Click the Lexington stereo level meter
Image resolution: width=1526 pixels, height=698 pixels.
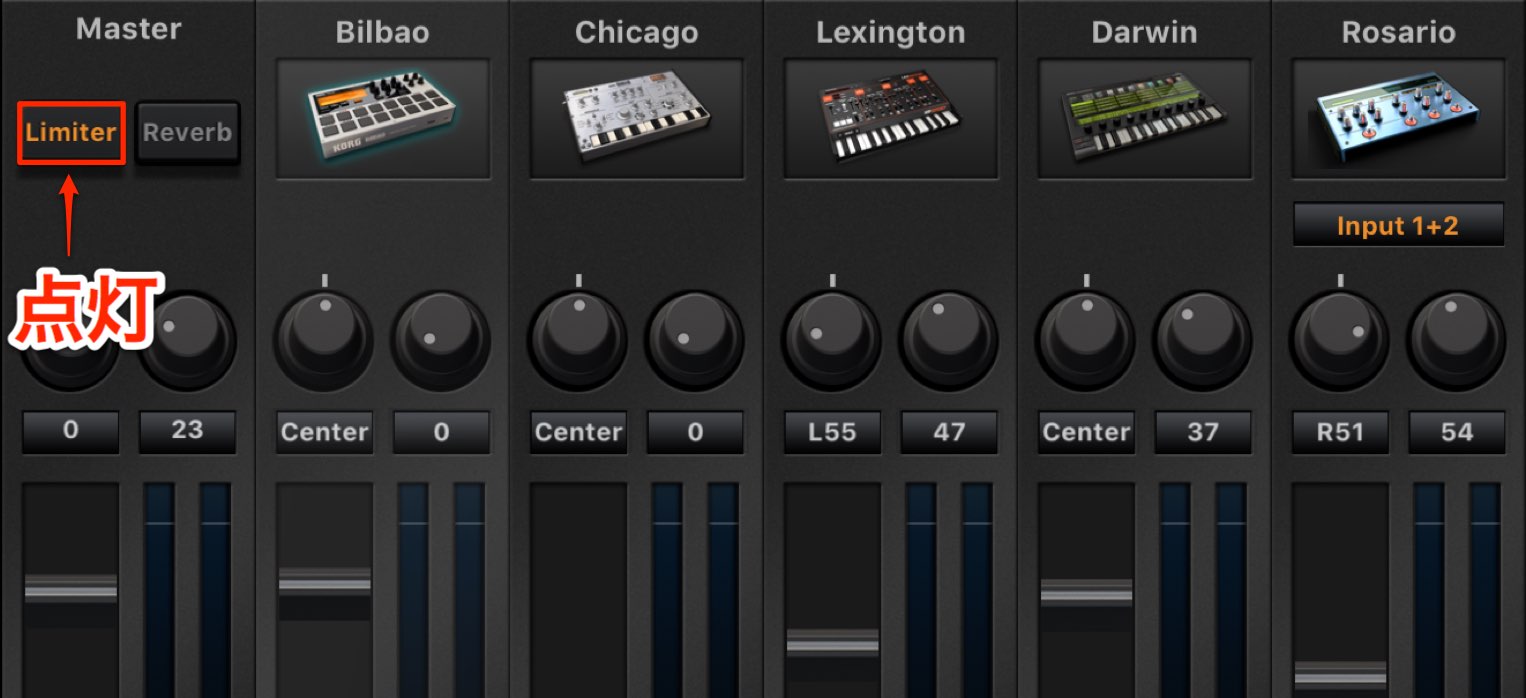(x=949, y=590)
